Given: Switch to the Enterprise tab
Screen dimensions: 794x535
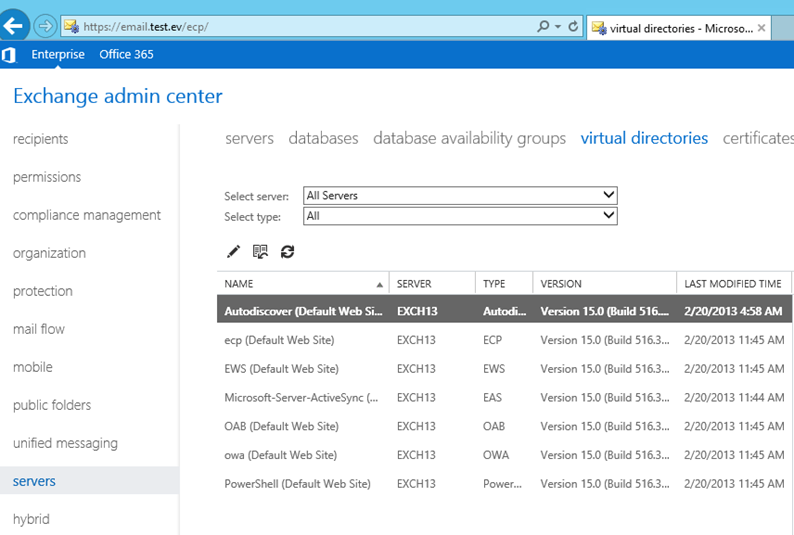Looking at the screenshot, I should pos(58,54).
